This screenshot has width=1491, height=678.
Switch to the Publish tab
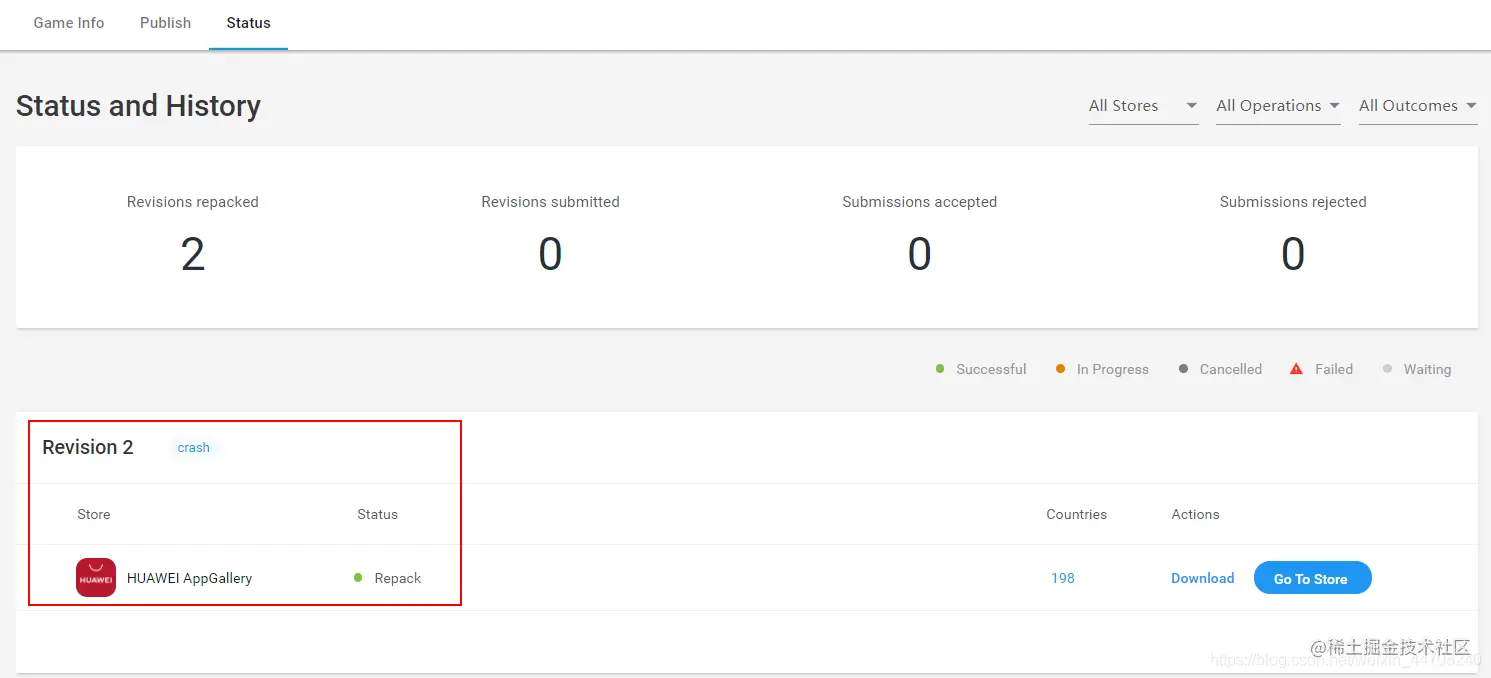click(165, 23)
